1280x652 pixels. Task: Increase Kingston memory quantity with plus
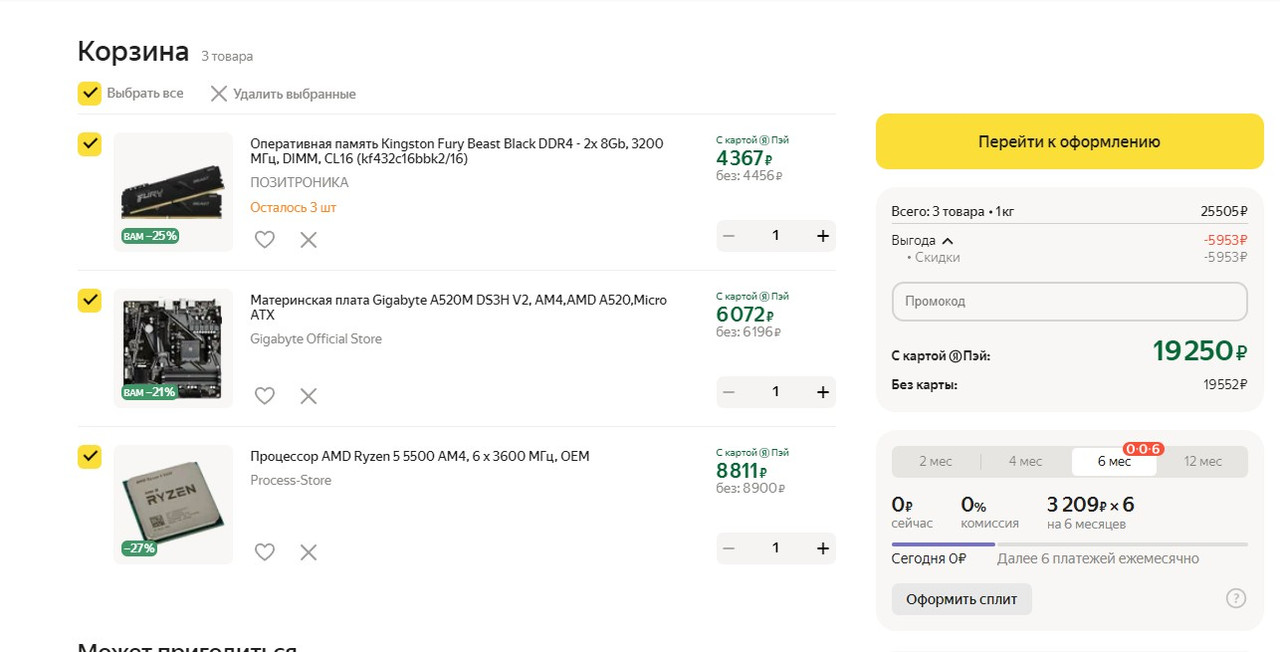[823, 236]
